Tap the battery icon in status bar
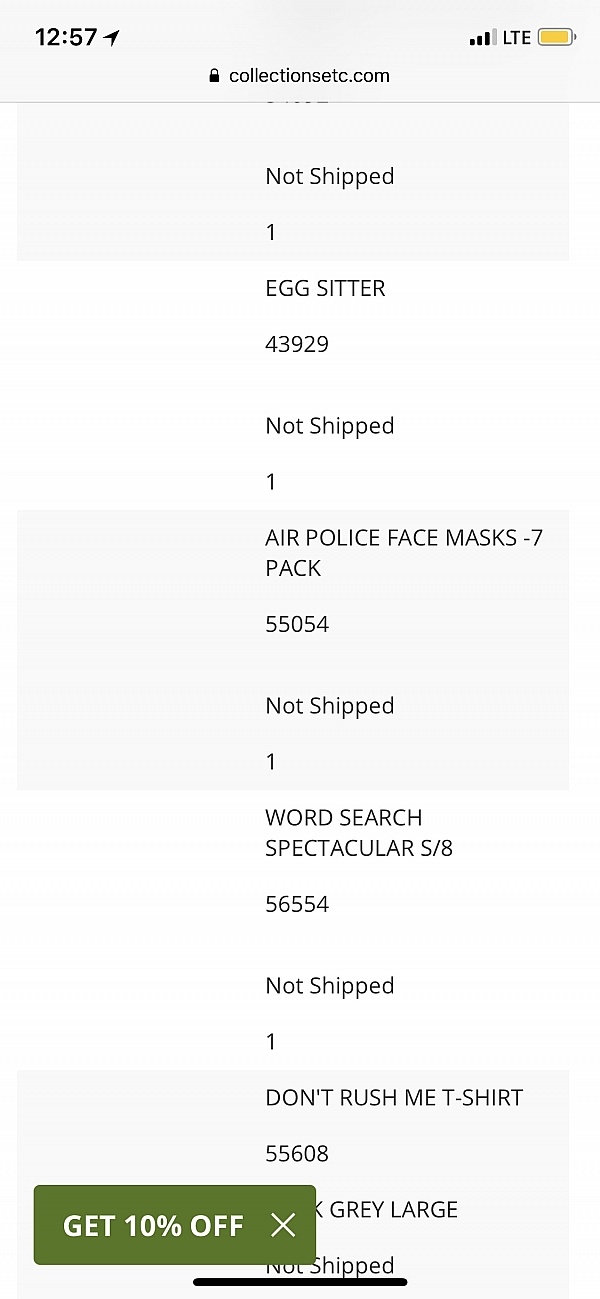Viewport: 600px width, 1299px height. [556, 38]
